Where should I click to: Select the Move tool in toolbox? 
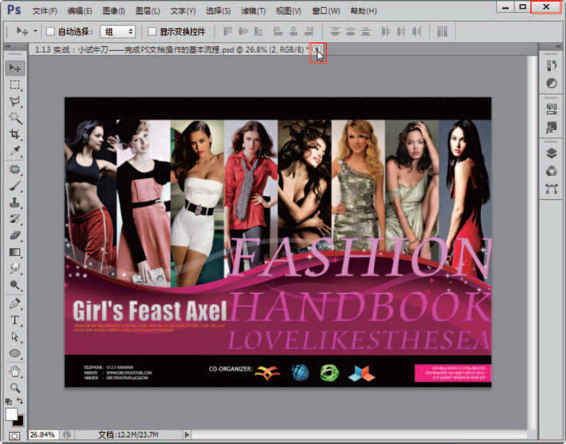click(15, 68)
